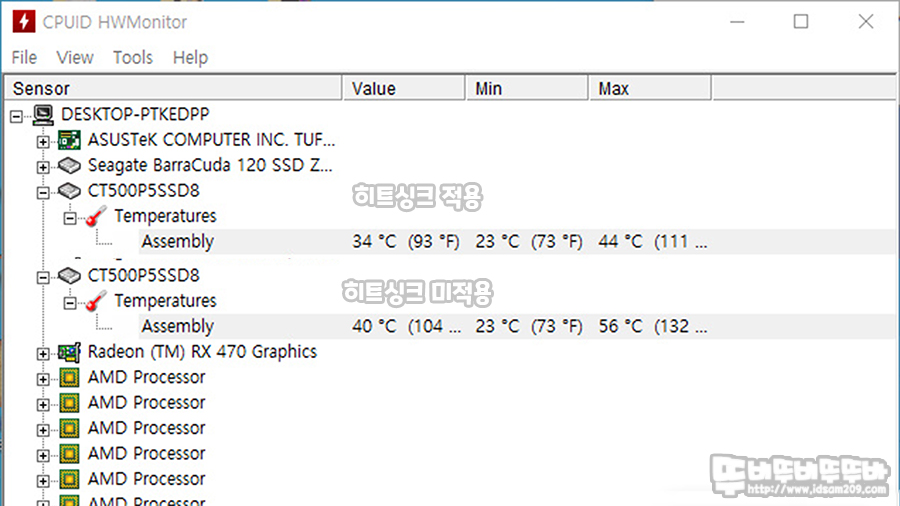The image size is (900, 506).
Task: Open the File menu
Action: click(x=24, y=57)
